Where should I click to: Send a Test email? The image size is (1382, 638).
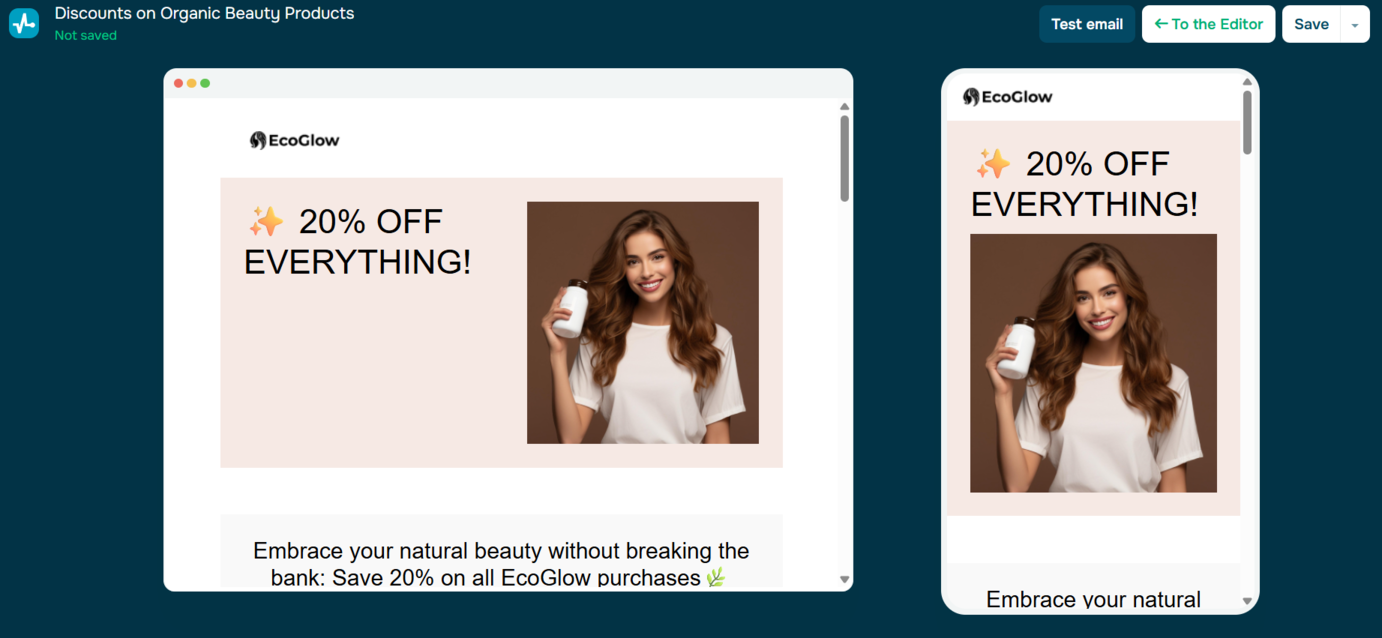tap(1087, 24)
